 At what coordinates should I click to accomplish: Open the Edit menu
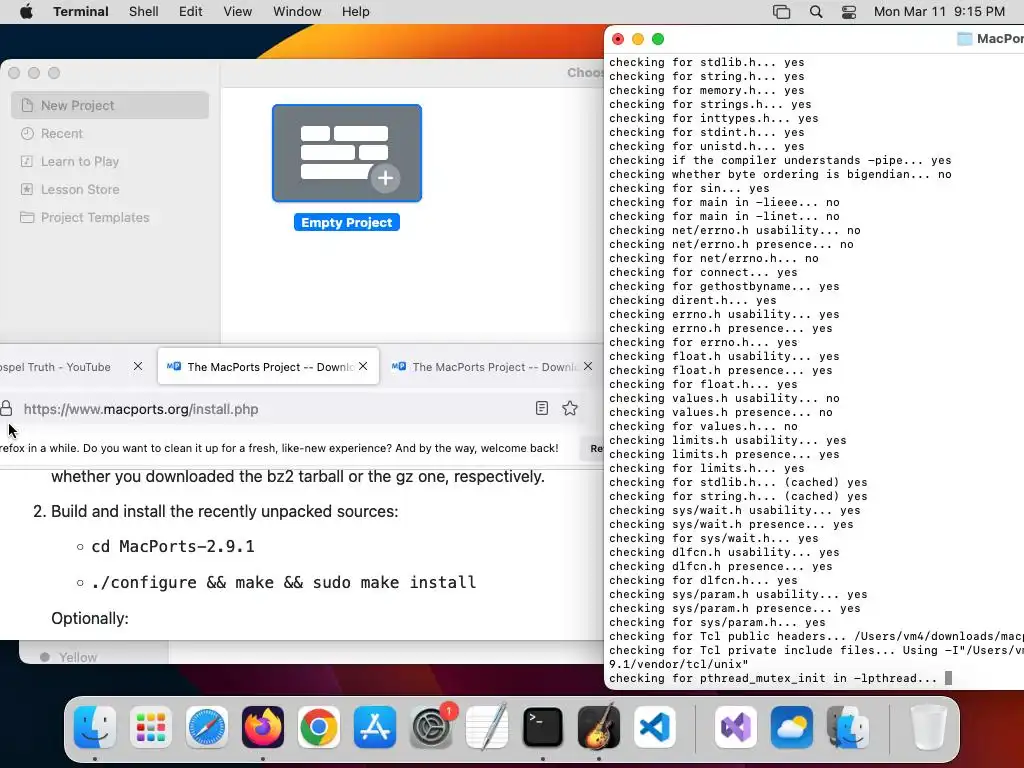pyautogui.click(x=191, y=12)
